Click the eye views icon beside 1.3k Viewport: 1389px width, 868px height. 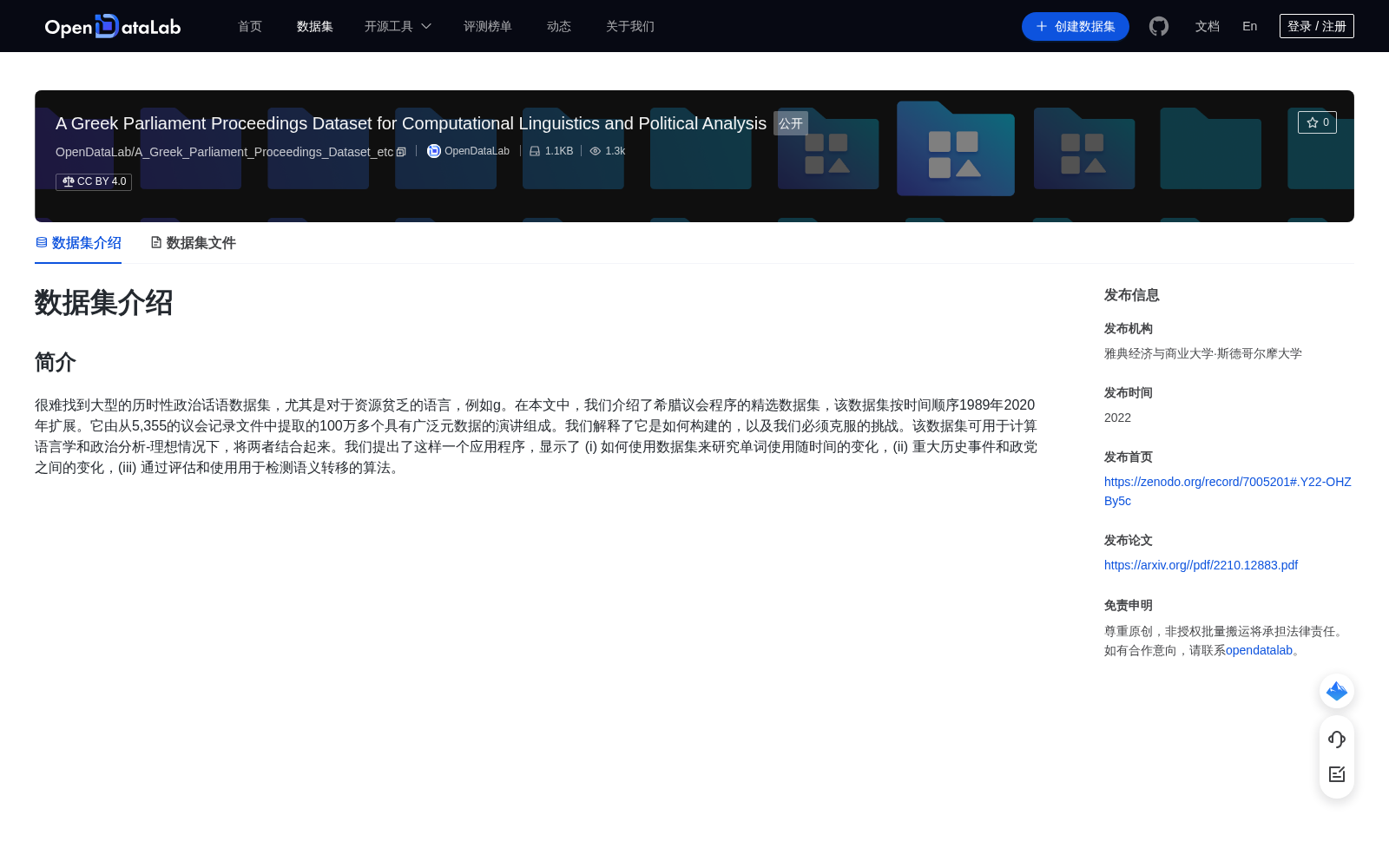click(x=596, y=151)
